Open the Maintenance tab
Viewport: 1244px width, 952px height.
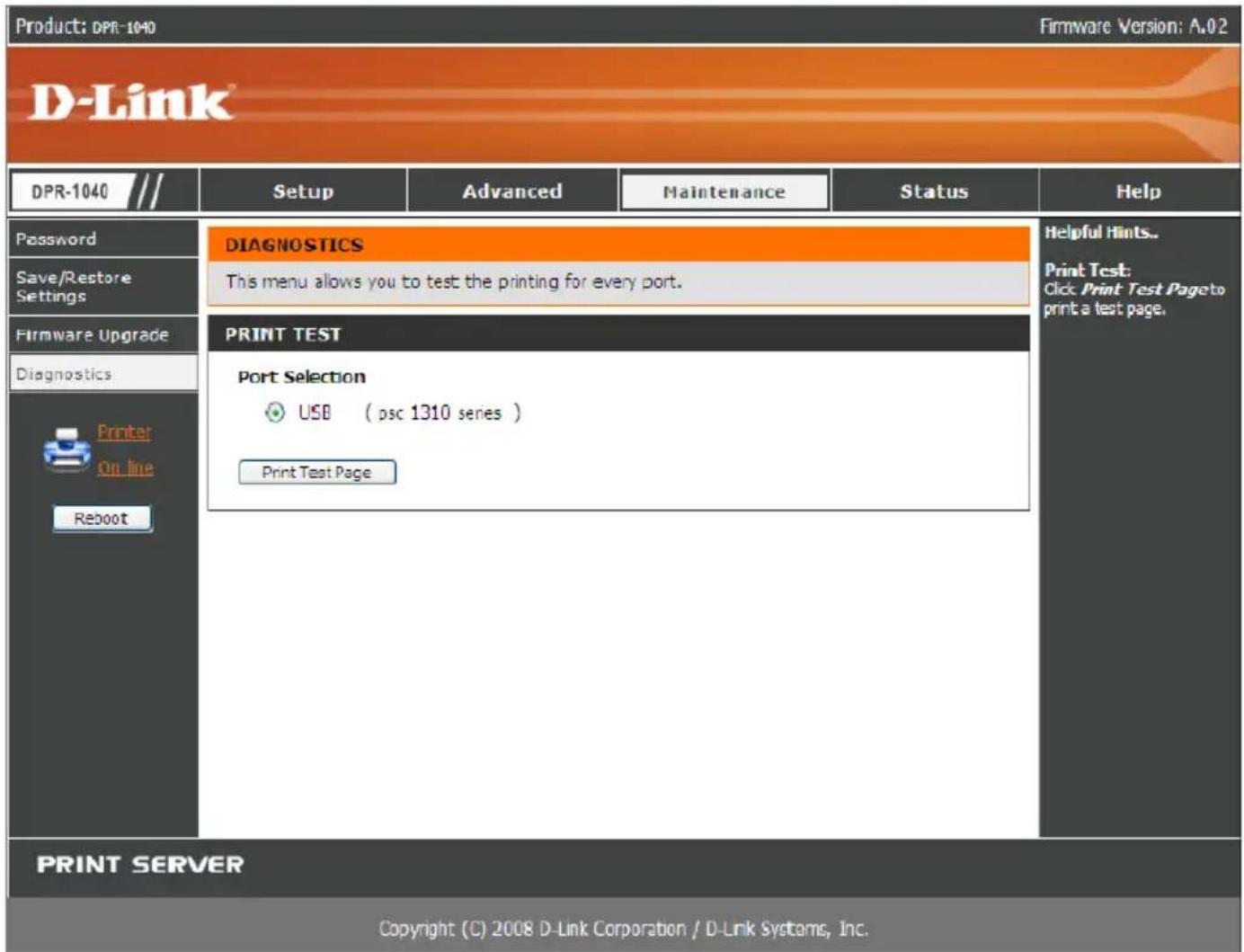click(x=724, y=191)
